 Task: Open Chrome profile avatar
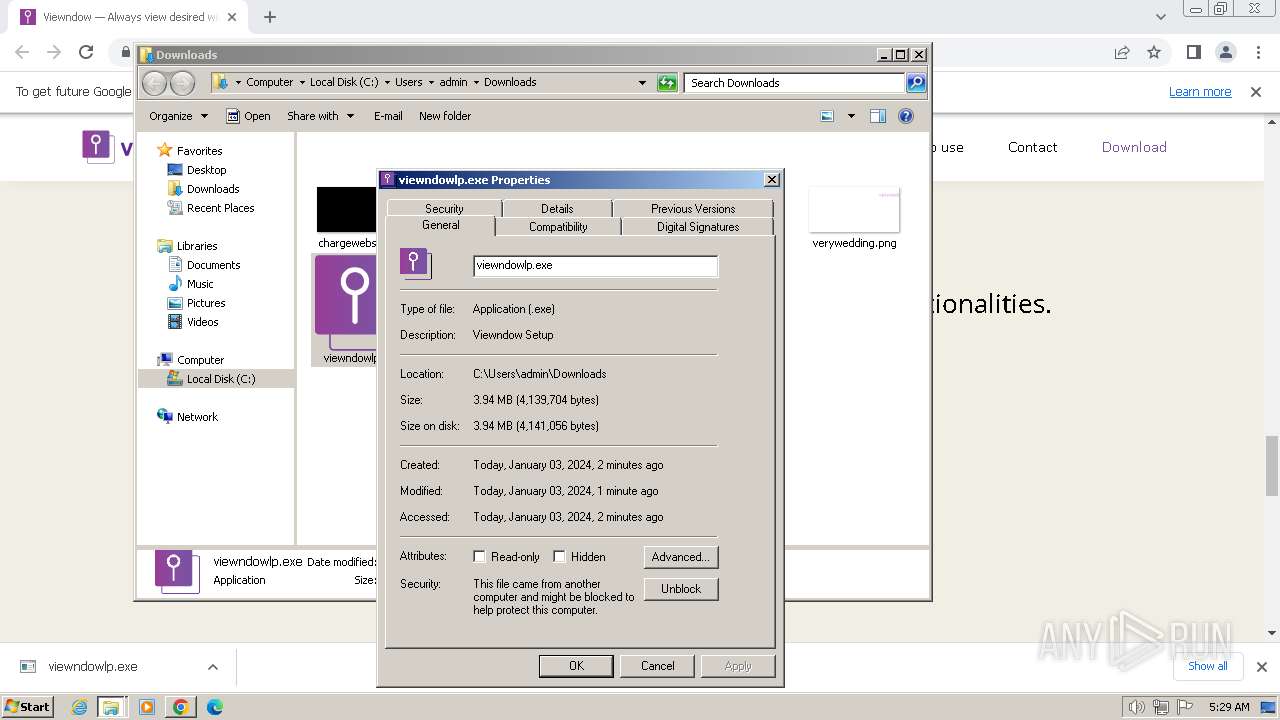click(x=1225, y=52)
